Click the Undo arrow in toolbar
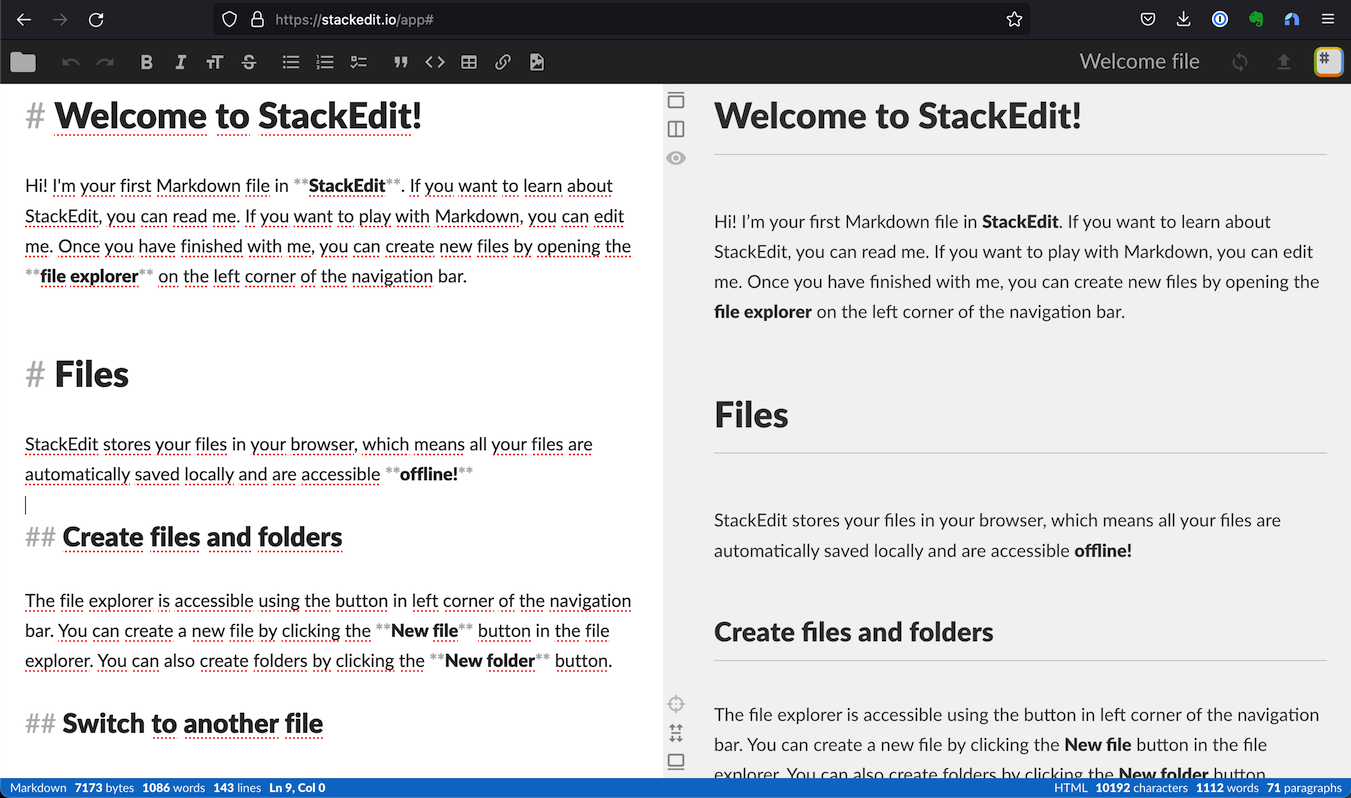The width and height of the screenshot is (1351, 798). (x=71, y=62)
